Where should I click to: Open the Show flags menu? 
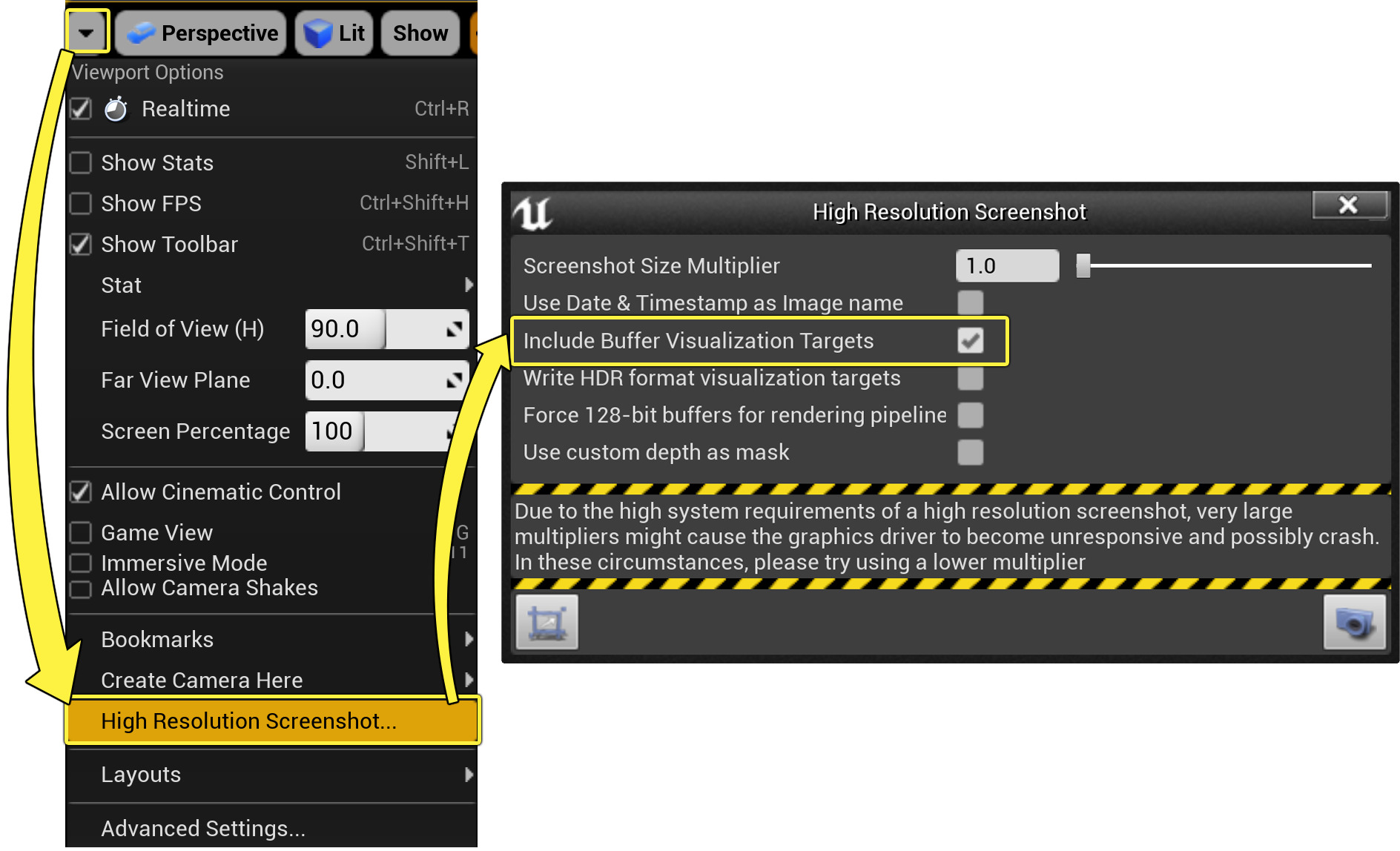(420, 33)
